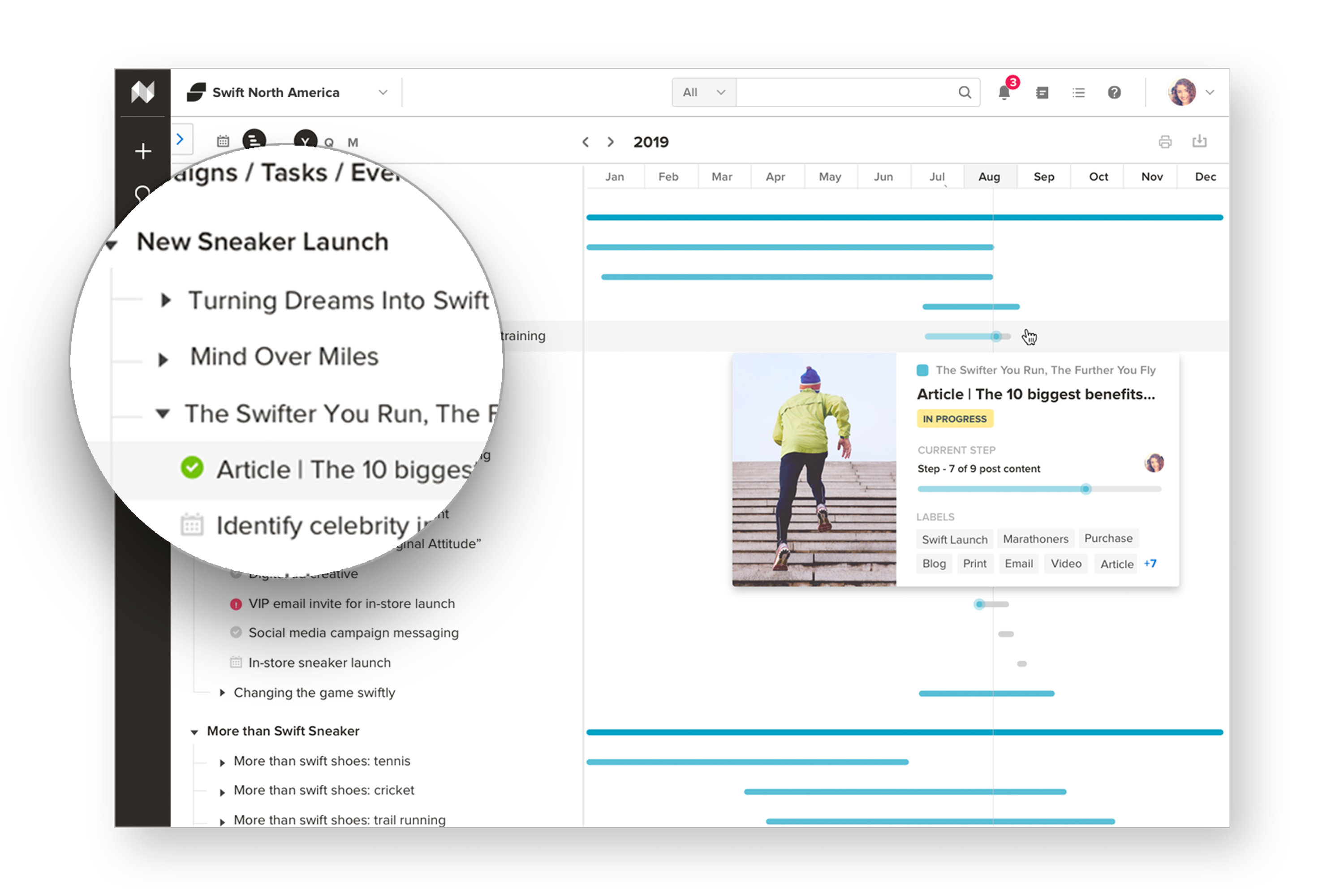Toggle green check on Article The 10 biggest
This screenshot has height=896, width=1344.
[x=192, y=467]
